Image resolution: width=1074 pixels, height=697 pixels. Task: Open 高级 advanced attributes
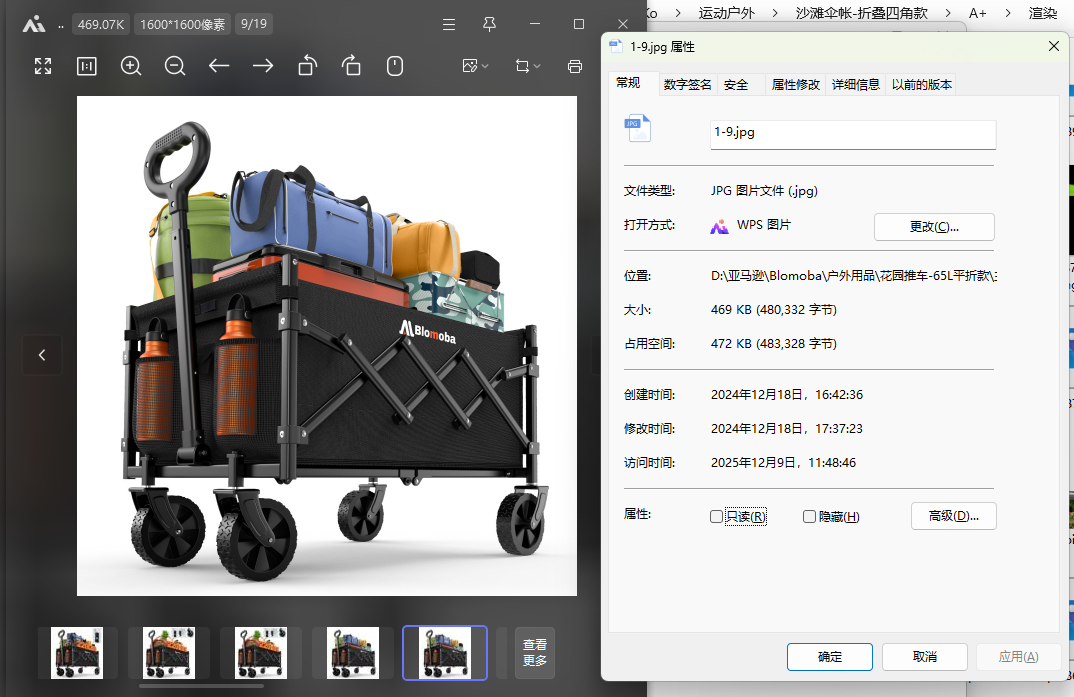tap(953, 516)
